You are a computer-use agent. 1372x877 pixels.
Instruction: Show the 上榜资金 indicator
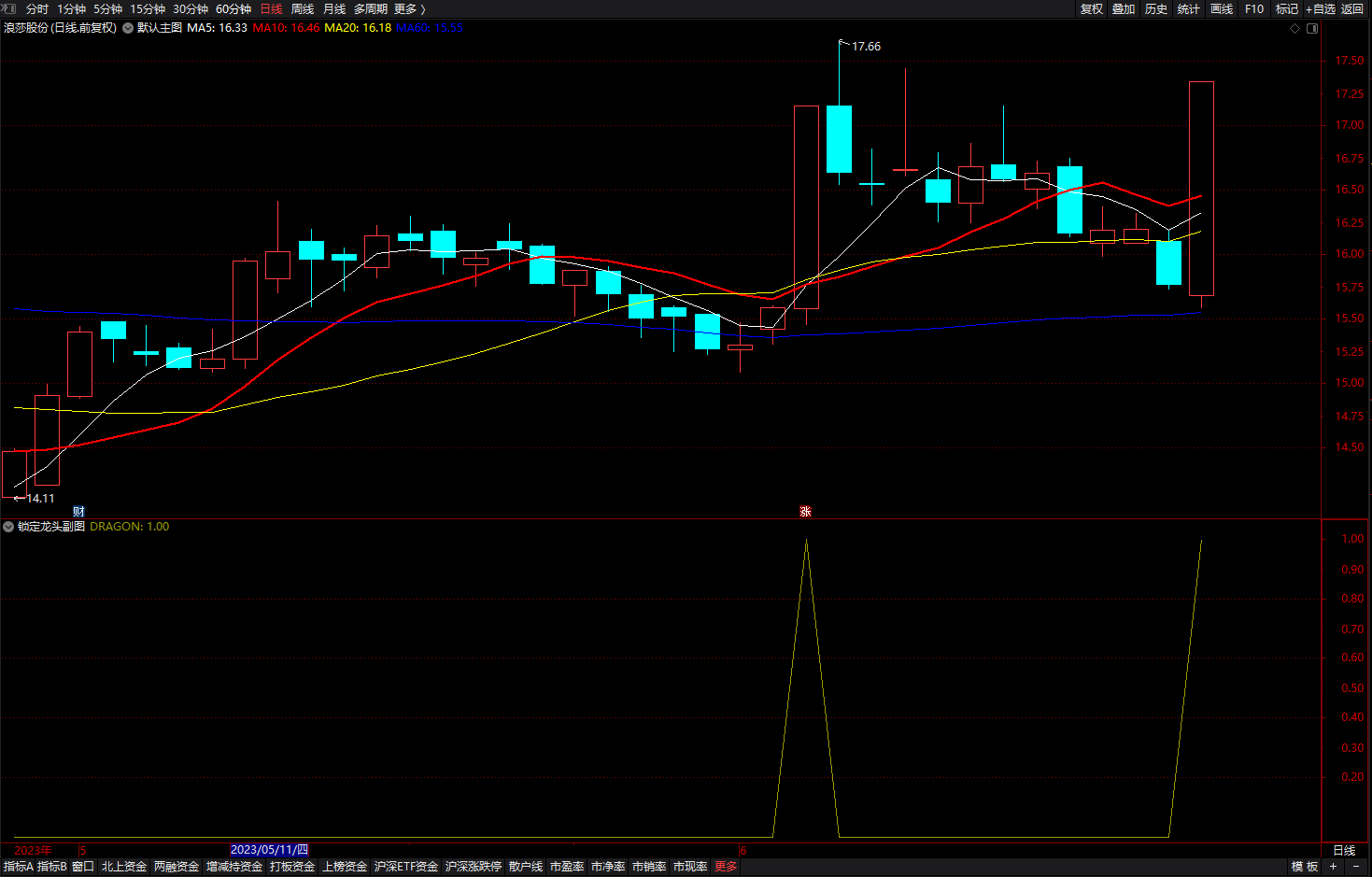pos(345,867)
